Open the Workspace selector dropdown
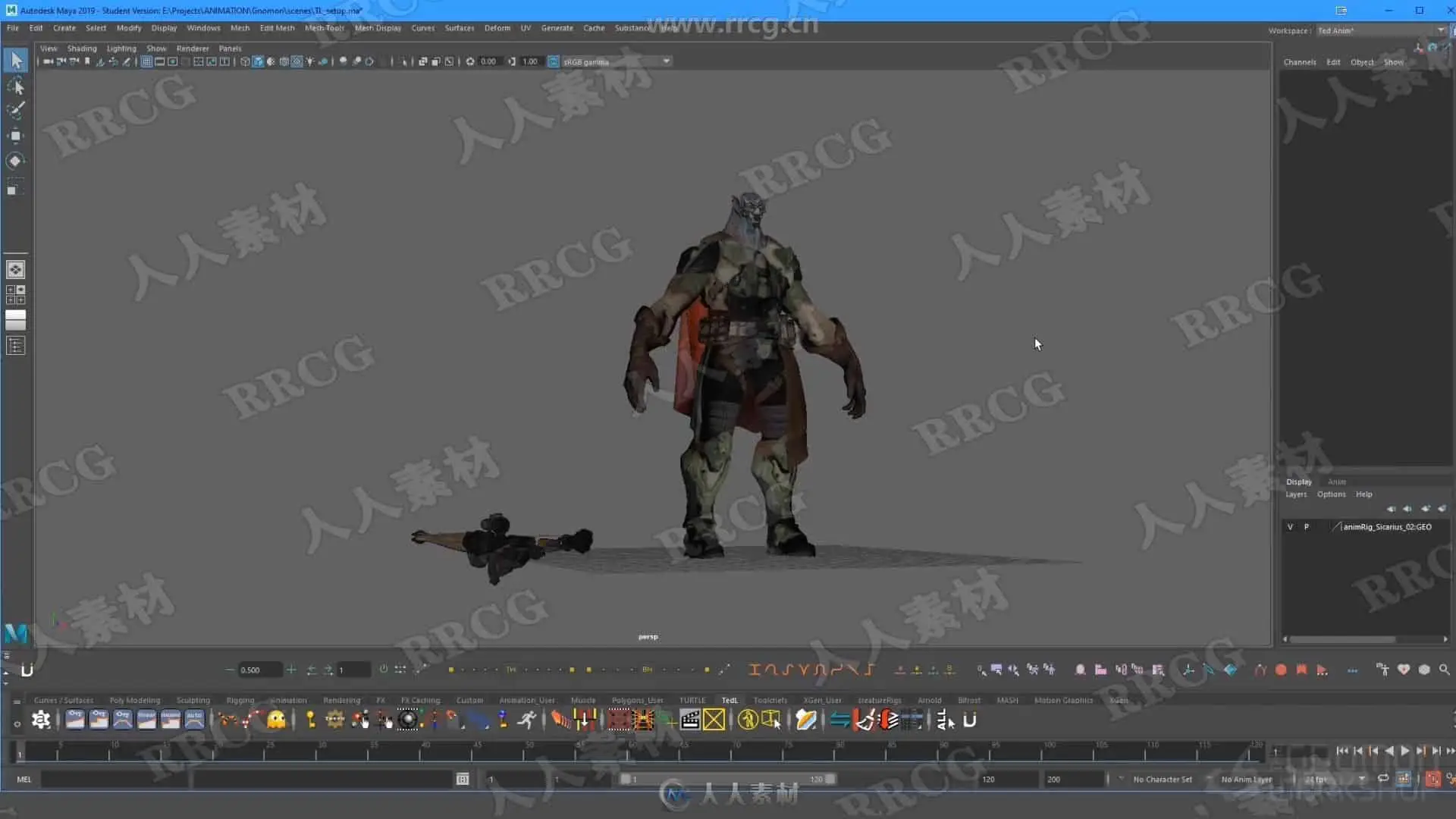The image size is (1456, 819). pyautogui.click(x=1380, y=30)
